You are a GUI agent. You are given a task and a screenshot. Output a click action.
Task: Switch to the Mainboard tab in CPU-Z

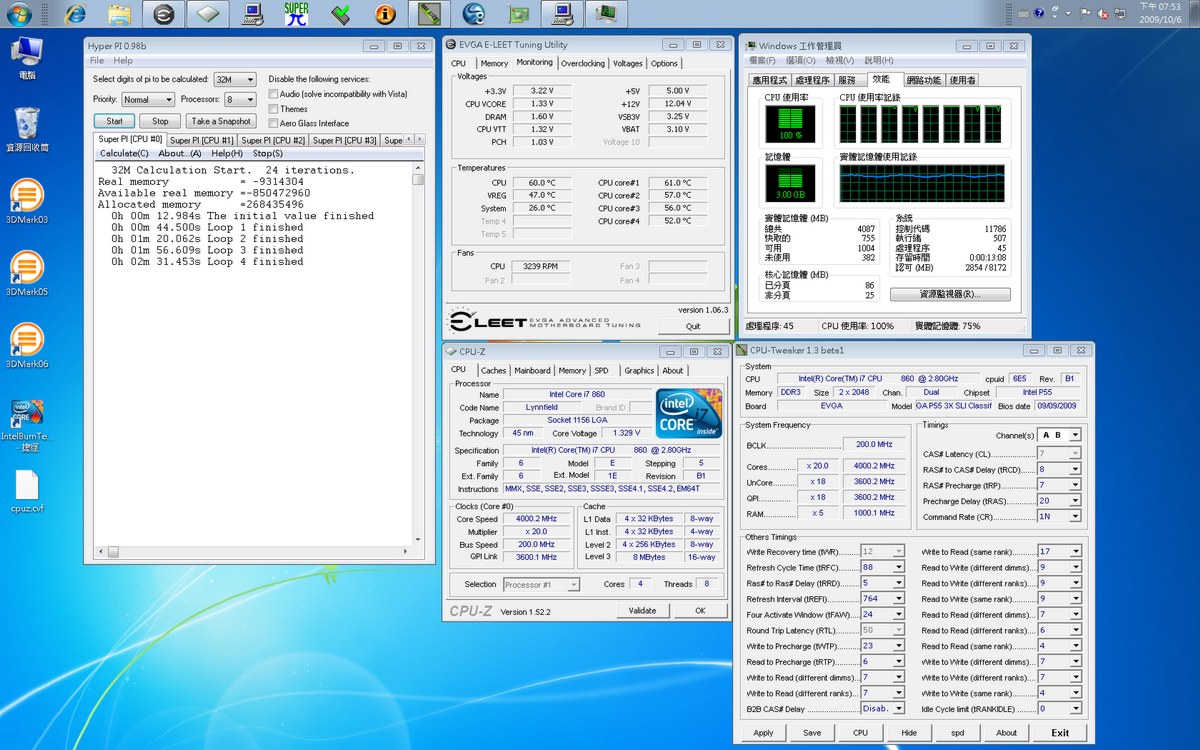pyautogui.click(x=532, y=371)
